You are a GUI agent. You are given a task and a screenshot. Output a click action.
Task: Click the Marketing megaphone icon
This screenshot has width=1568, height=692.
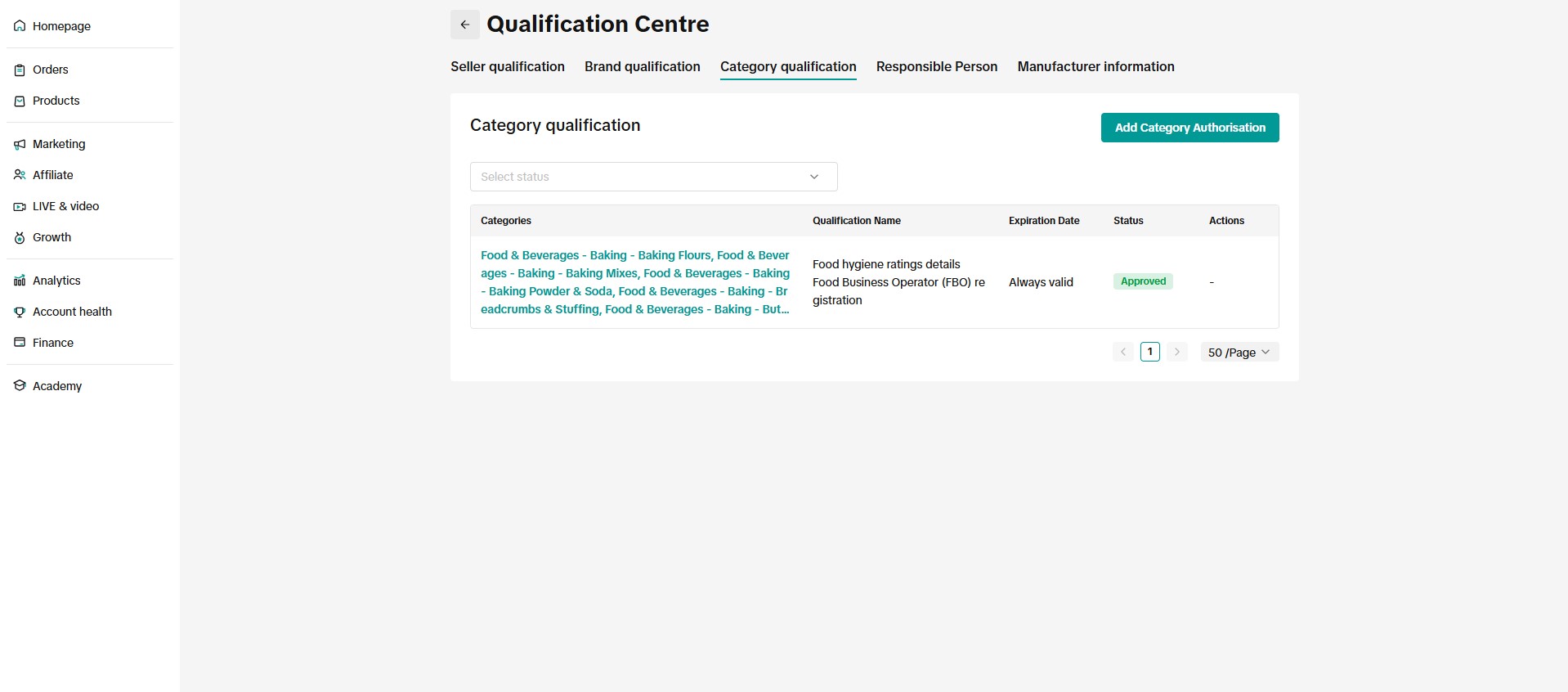(20, 145)
